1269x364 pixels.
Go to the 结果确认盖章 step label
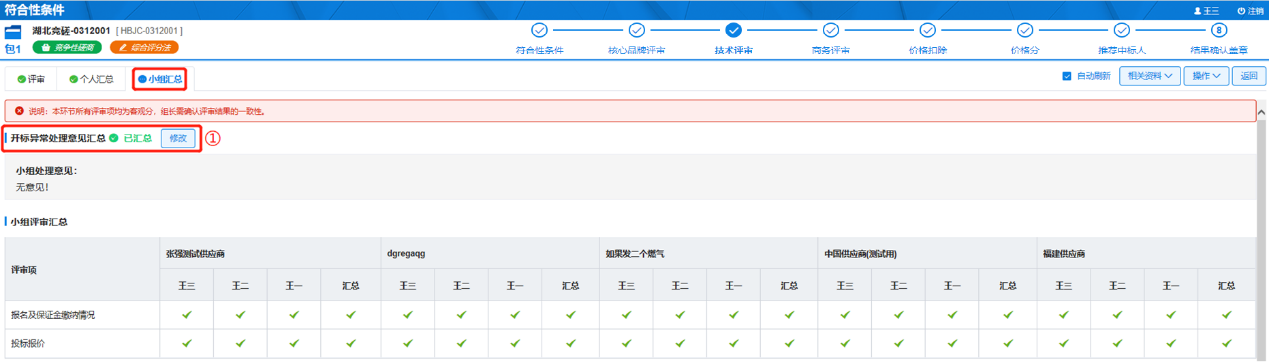1219,50
